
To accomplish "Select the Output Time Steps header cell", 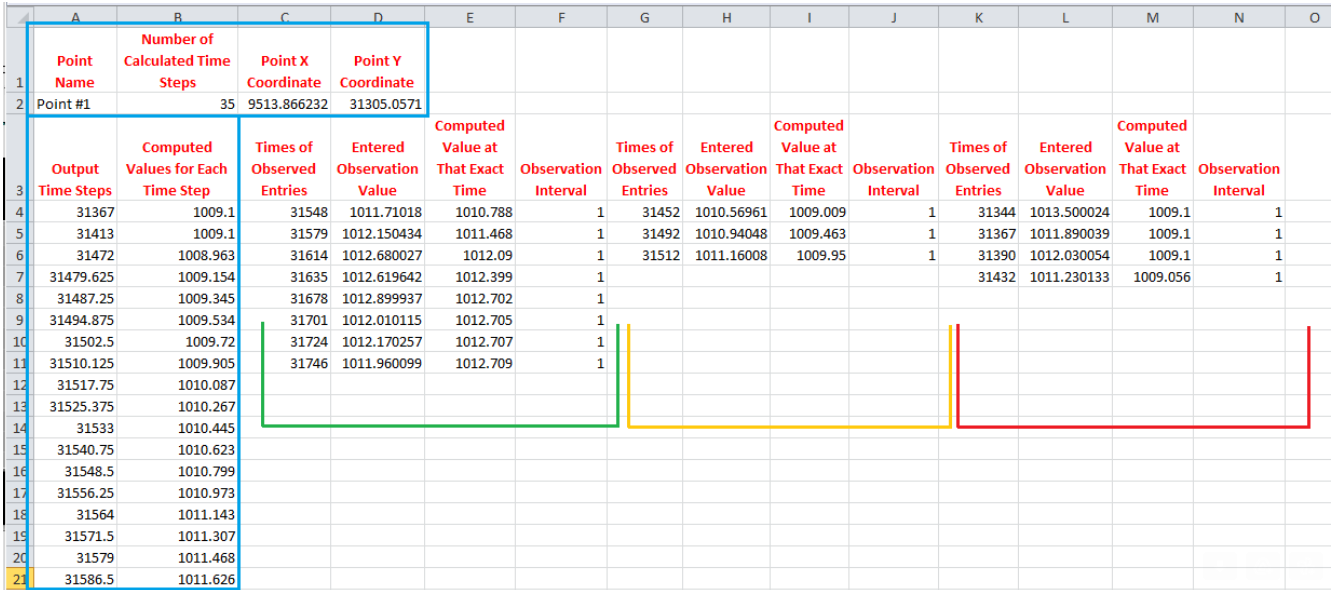I will coord(74,168).
